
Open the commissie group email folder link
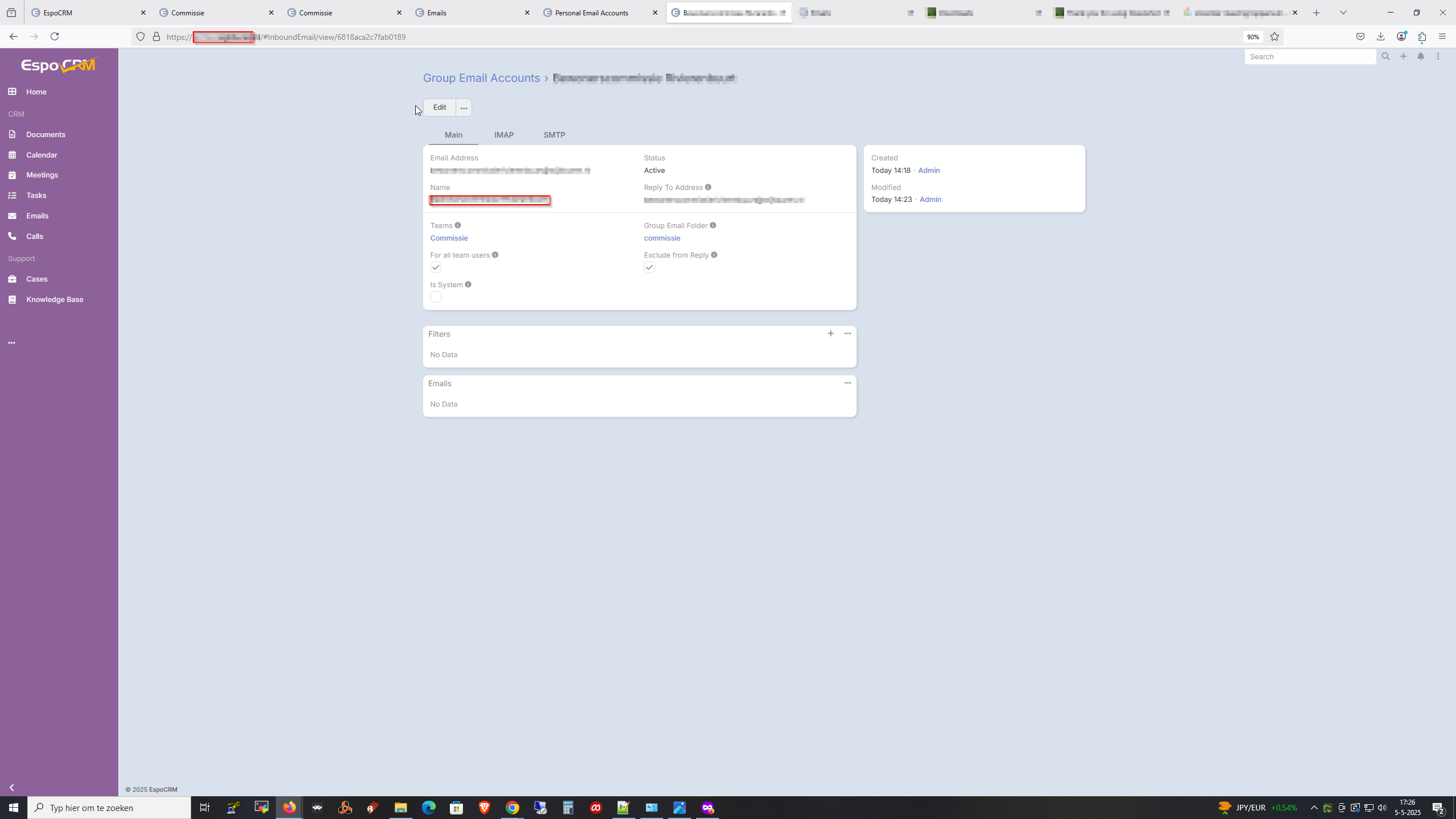tap(662, 238)
